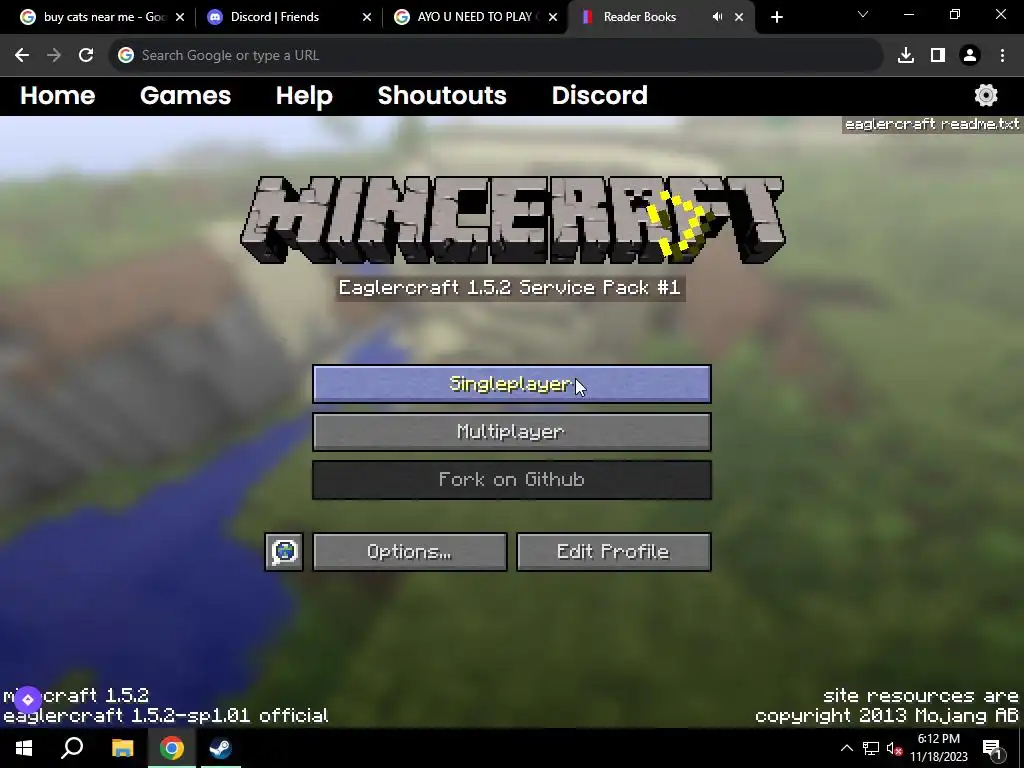
Task: Open File Explorer from taskbar
Action: coord(122,748)
